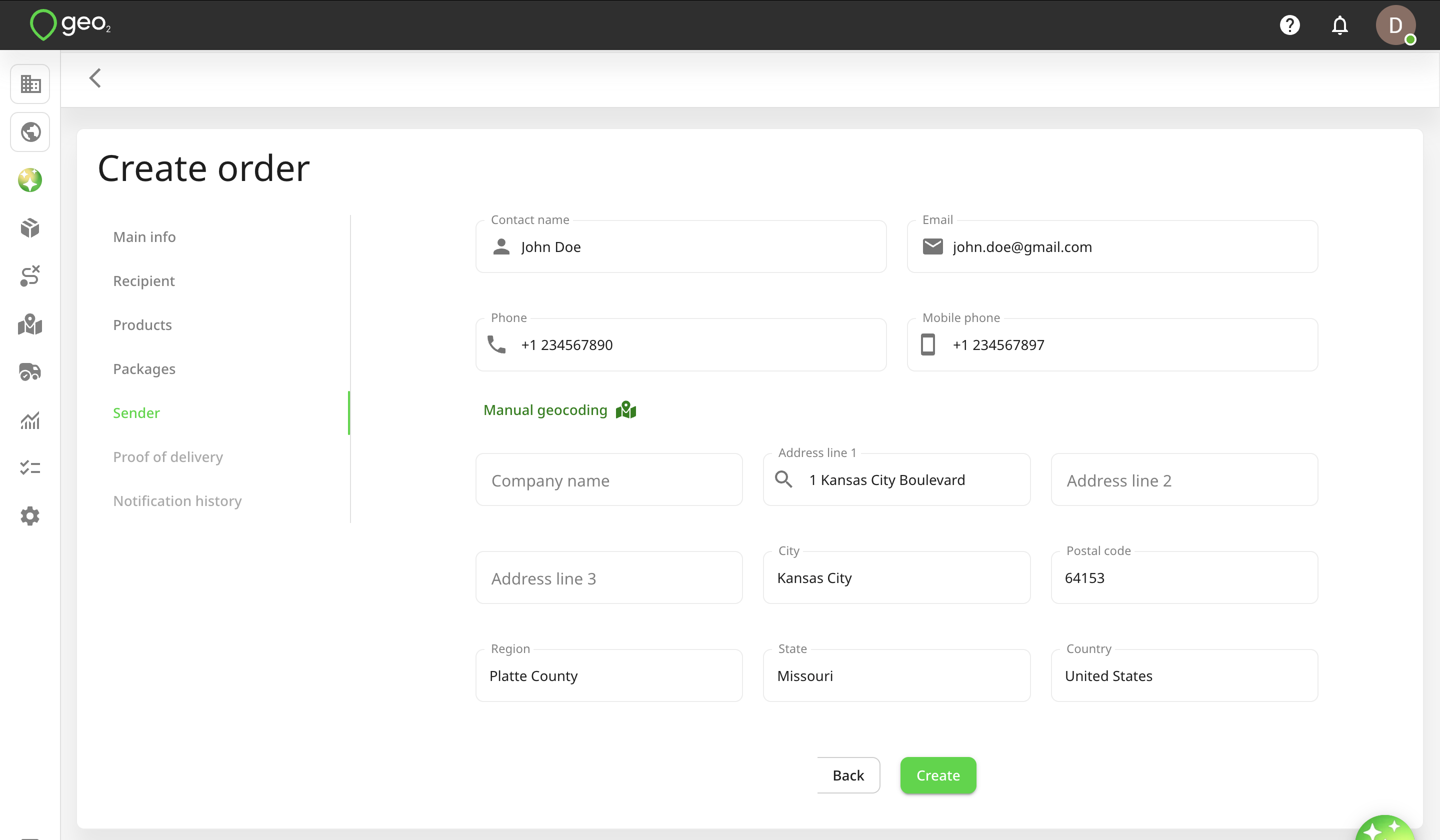Open the green sparkle globe icon
Screen dimensions: 1440x840
(30, 180)
